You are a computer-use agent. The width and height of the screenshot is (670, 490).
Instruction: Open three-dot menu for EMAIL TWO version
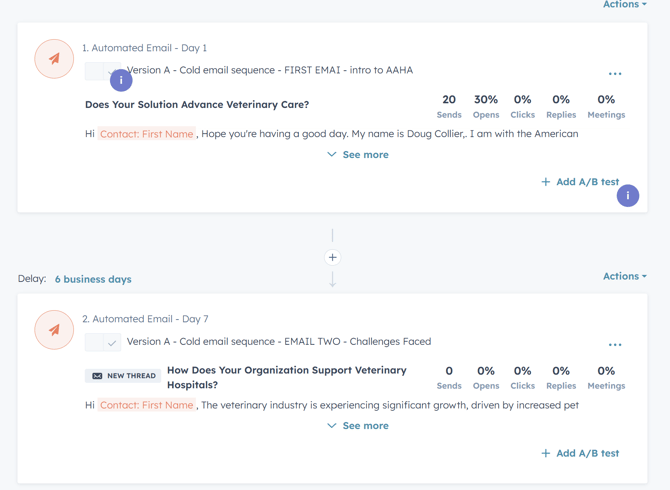(x=615, y=345)
